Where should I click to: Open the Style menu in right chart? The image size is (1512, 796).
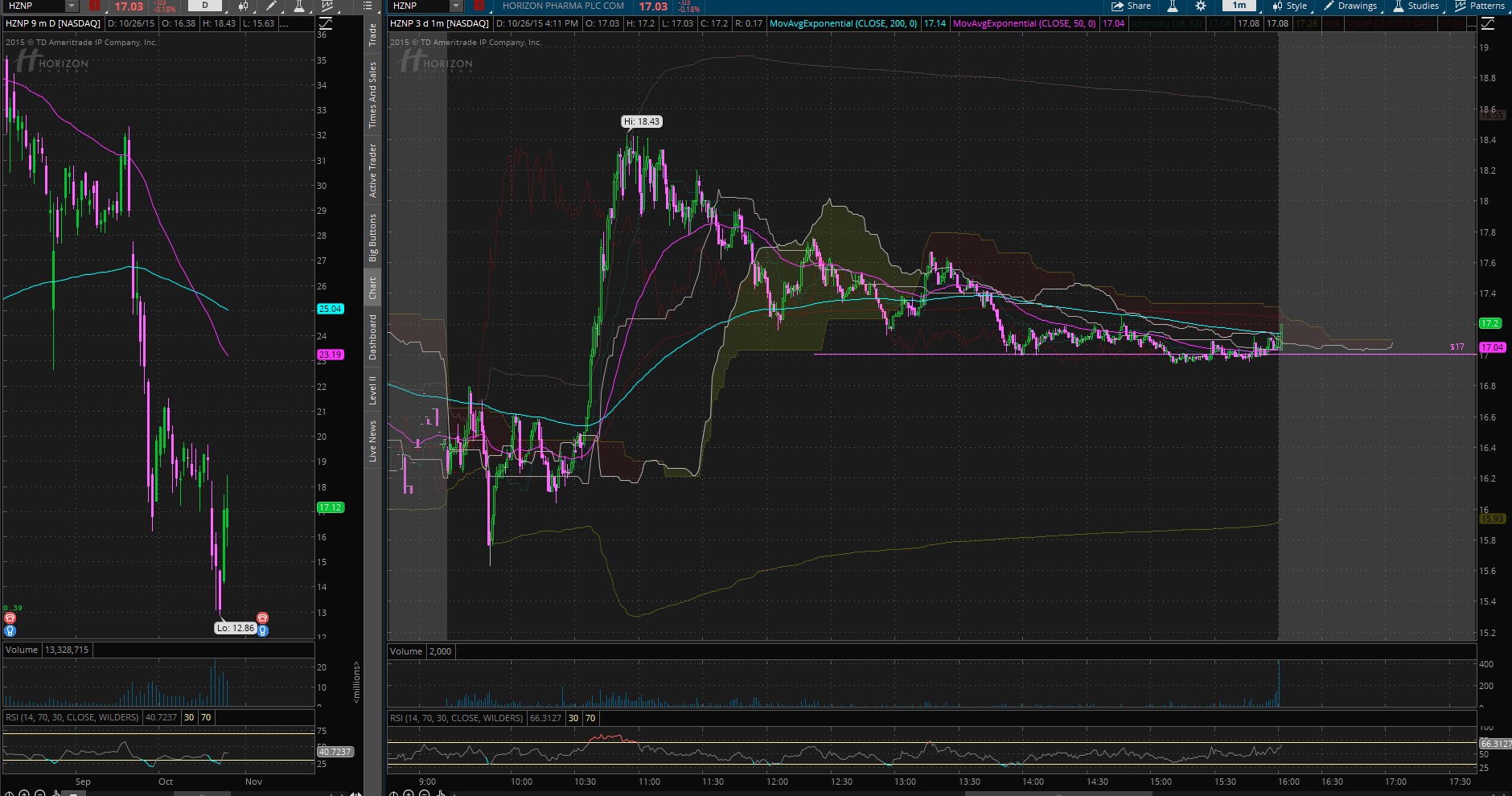[x=1290, y=6]
